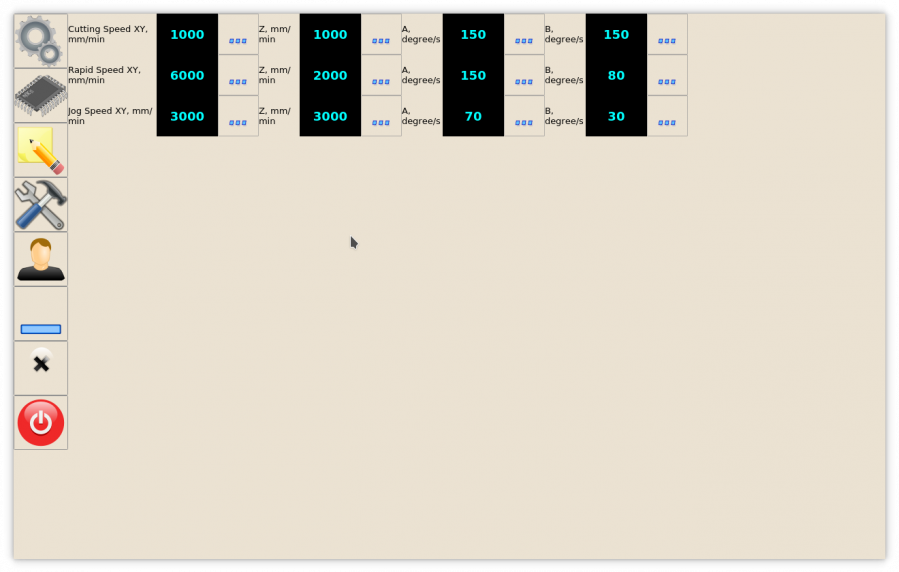This screenshot has width=899, height=572.
Task: Click the 'Cutting Speed XY, mm/min' label
Action: point(108,34)
